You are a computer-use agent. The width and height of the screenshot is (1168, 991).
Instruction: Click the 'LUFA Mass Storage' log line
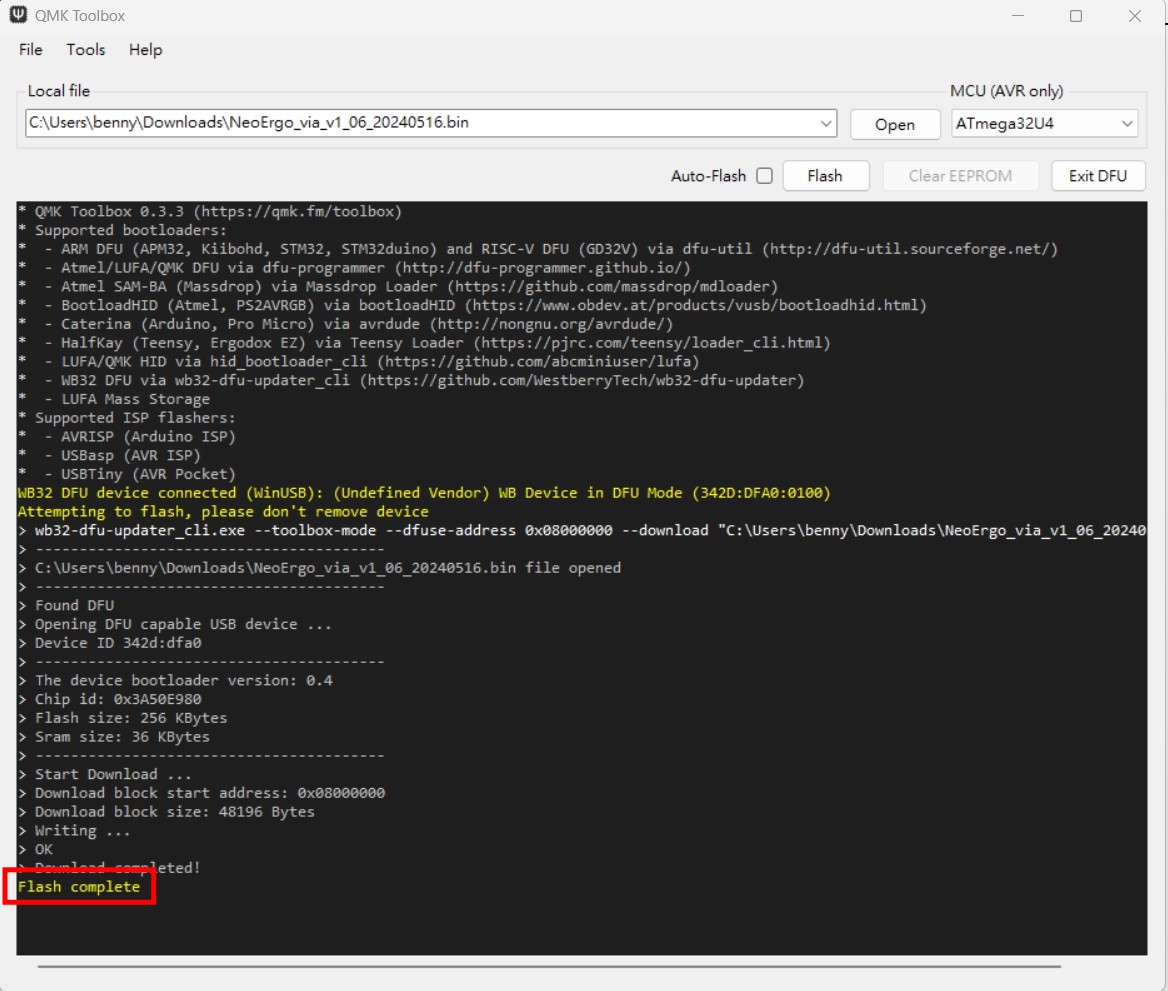tap(114, 399)
